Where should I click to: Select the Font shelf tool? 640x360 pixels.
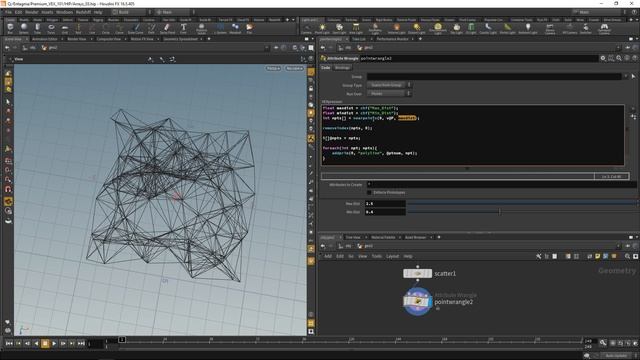click(183, 28)
